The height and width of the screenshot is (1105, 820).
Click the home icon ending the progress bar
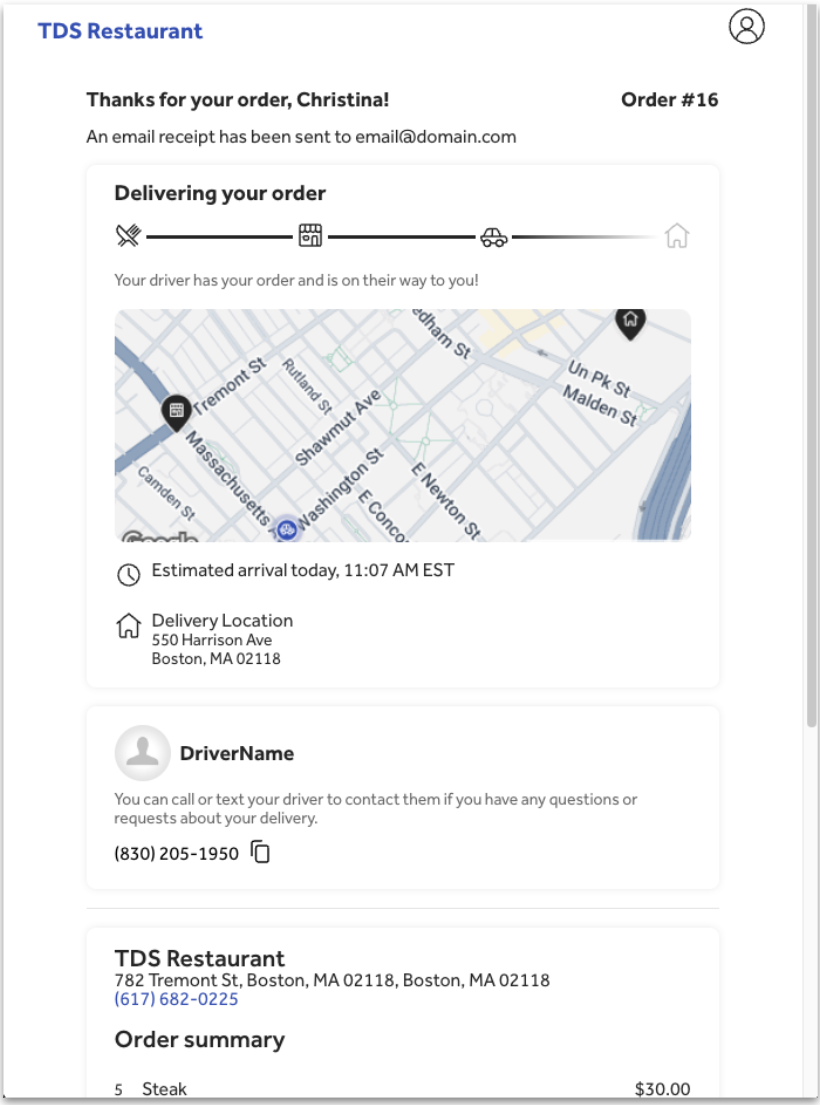[x=679, y=238]
